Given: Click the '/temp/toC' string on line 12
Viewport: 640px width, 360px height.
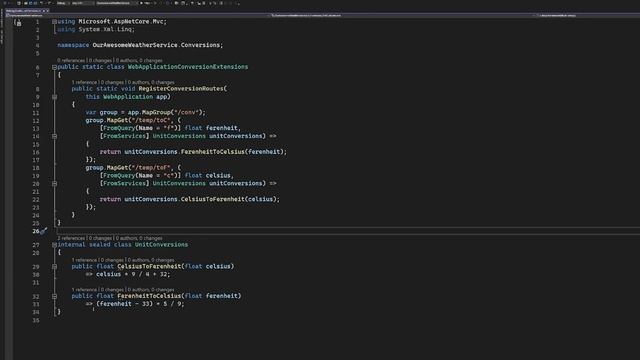Looking at the screenshot, I should (151, 120).
